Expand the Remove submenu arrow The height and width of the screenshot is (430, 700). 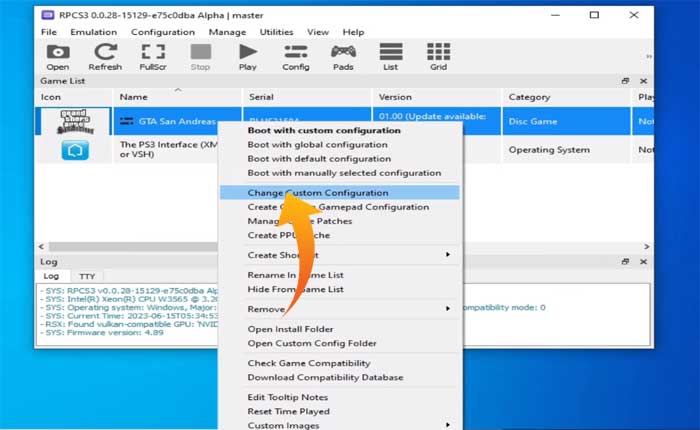pyautogui.click(x=447, y=309)
